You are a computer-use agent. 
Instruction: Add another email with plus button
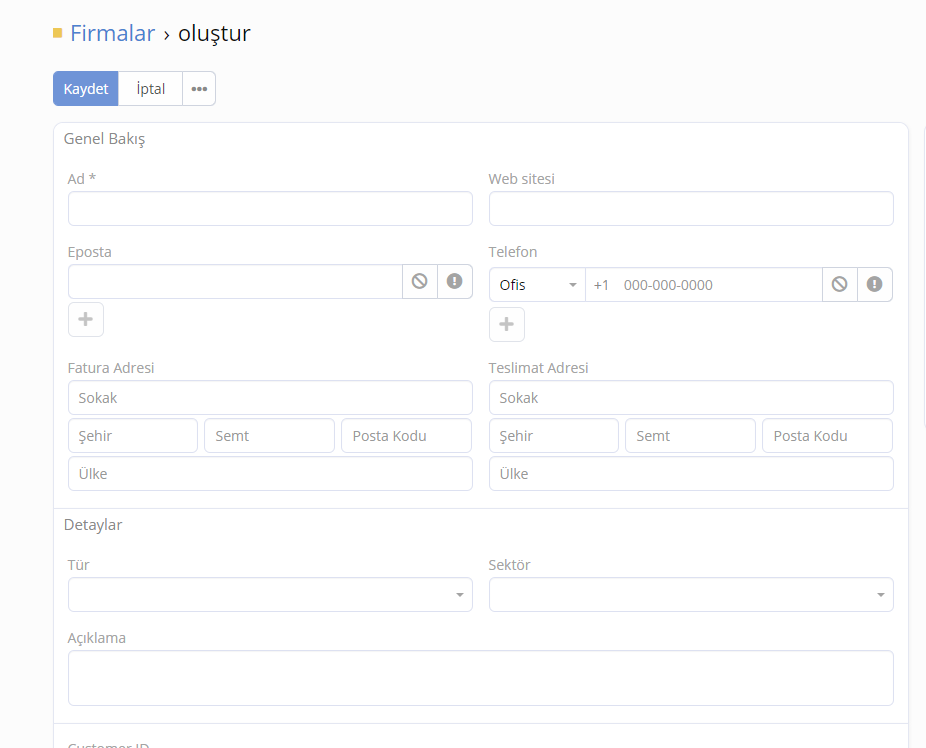pyautogui.click(x=86, y=320)
